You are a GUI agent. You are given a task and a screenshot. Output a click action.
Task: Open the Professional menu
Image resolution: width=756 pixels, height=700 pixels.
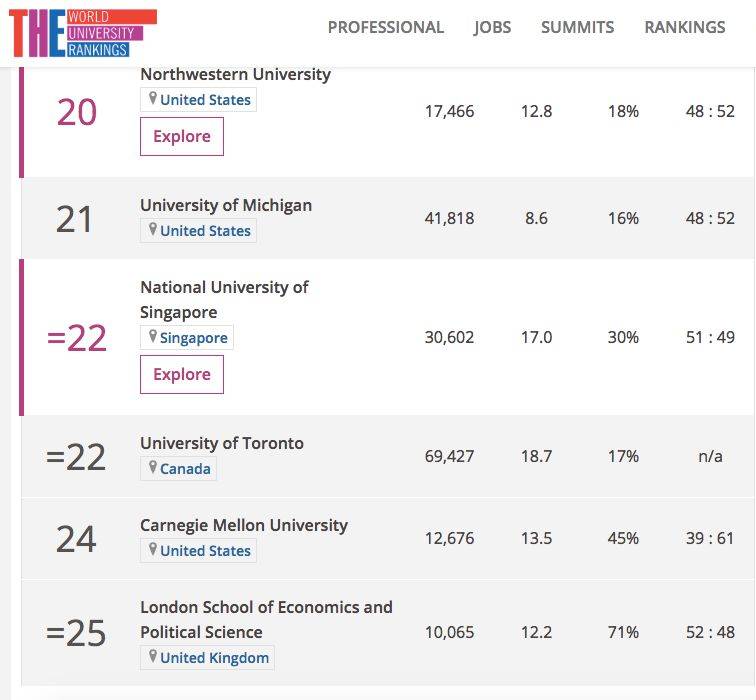point(385,27)
